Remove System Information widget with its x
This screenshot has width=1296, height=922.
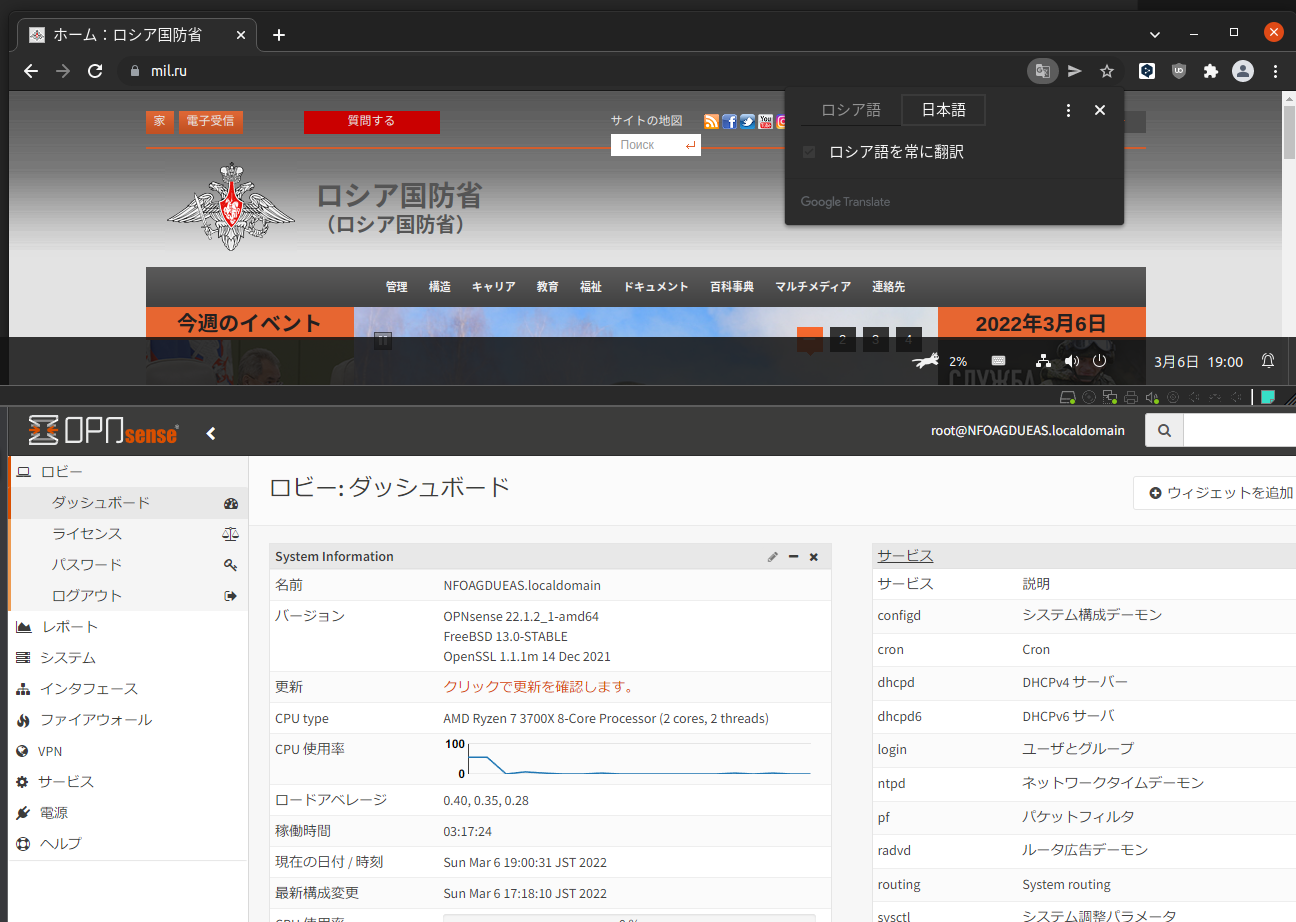point(814,557)
